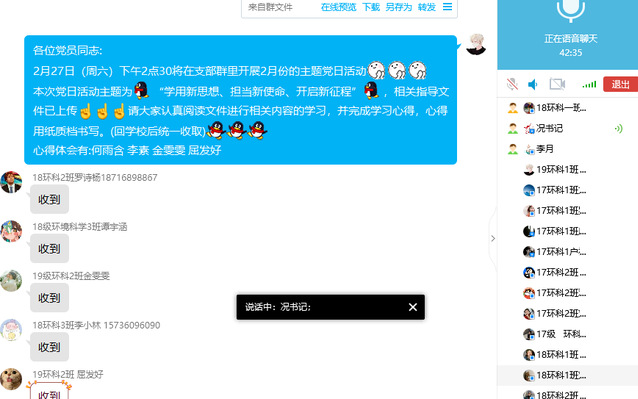Collapse the voice chat side panel arrow
This screenshot has height=399, width=638.
493,238
